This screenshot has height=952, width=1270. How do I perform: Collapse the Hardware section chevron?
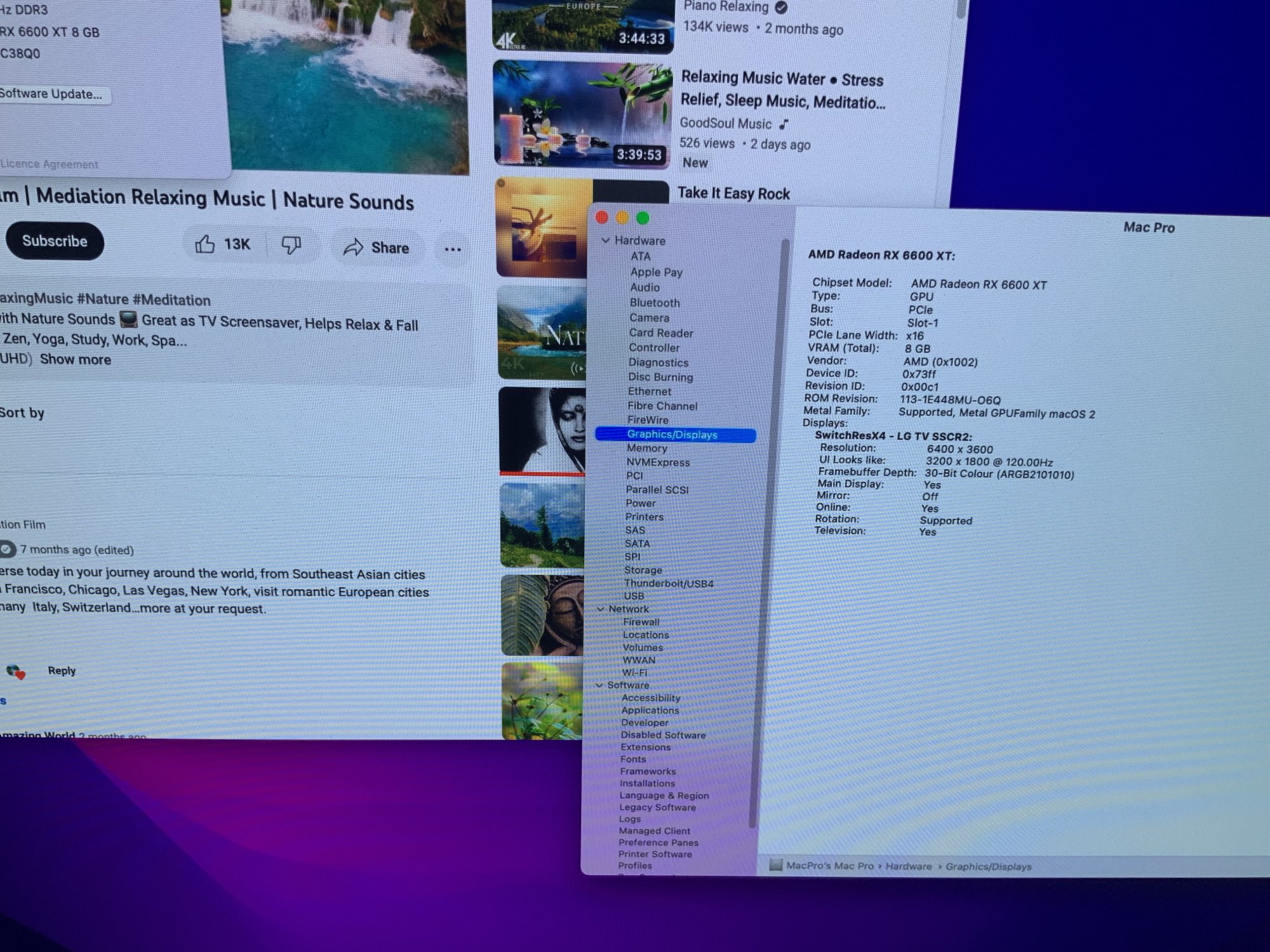click(x=606, y=241)
